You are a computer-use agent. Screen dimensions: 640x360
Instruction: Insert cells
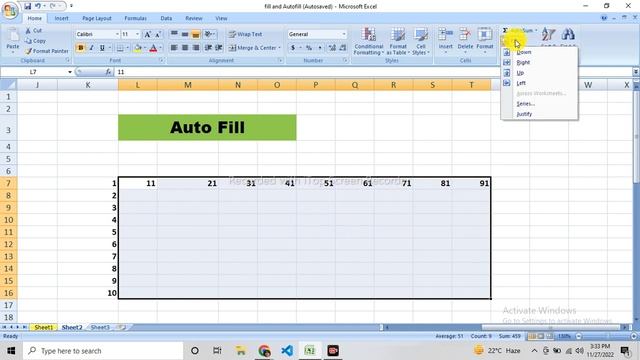(x=446, y=40)
